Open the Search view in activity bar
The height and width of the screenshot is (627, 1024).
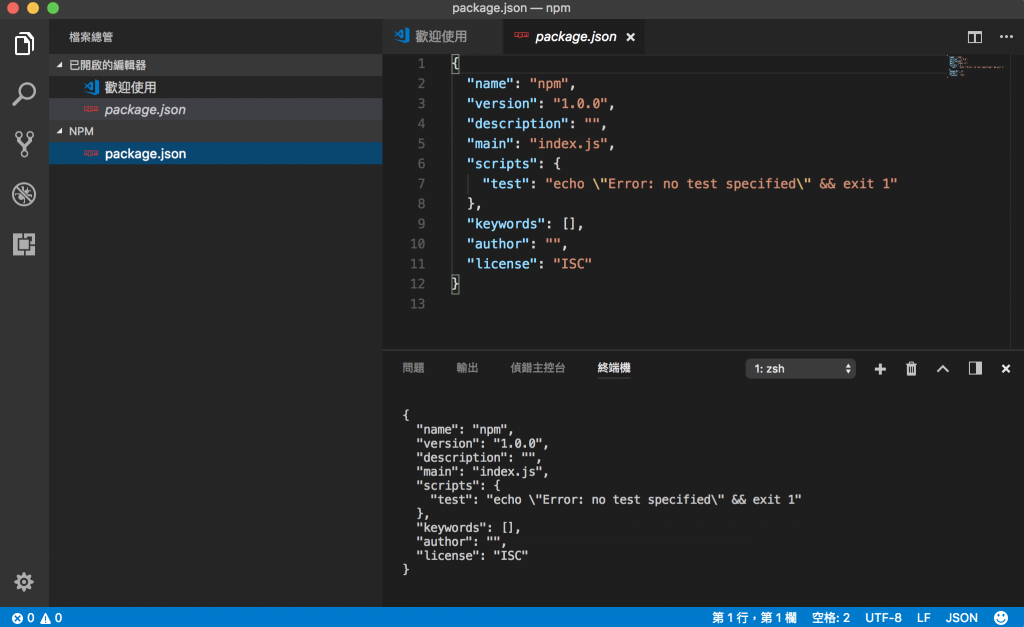(24, 94)
